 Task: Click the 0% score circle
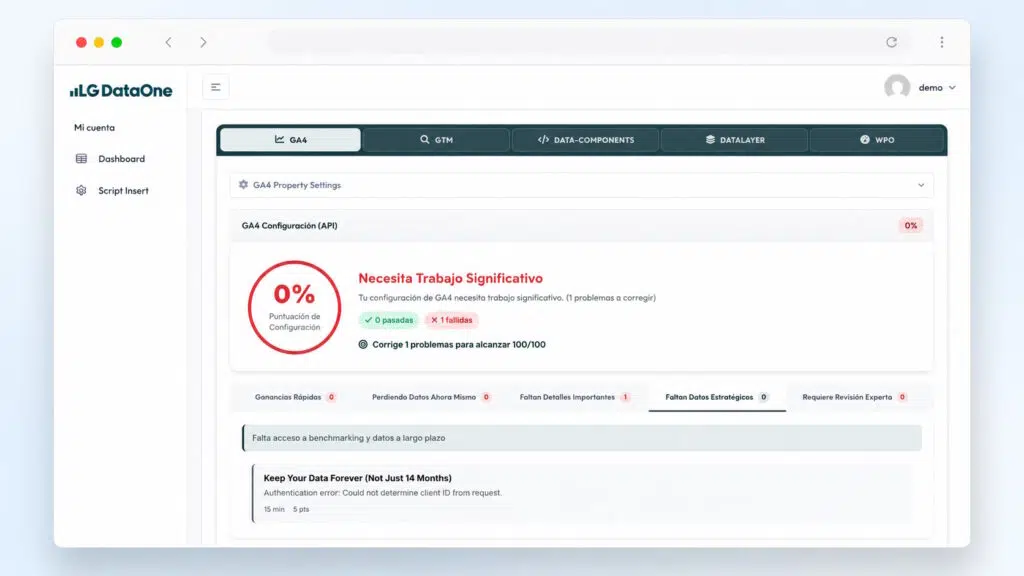pos(294,307)
